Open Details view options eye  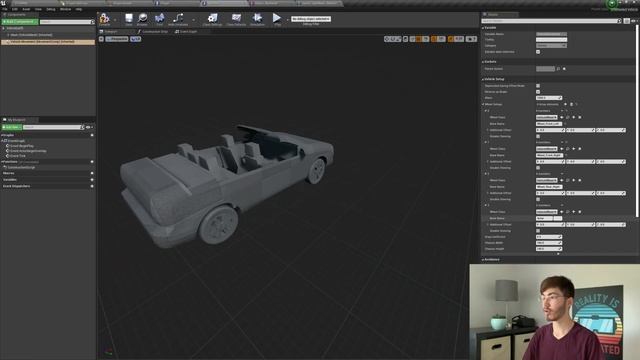(634, 21)
